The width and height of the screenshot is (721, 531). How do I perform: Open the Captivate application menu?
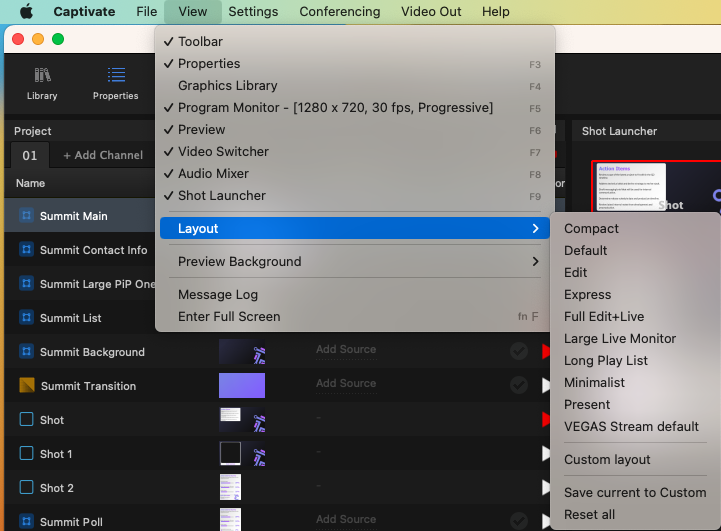click(x=84, y=11)
